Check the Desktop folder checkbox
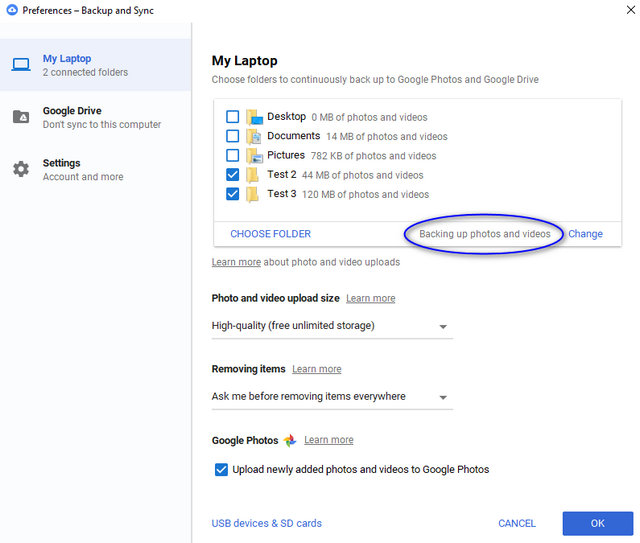Viewport: 640px width, 543px height. coord(233,117)
